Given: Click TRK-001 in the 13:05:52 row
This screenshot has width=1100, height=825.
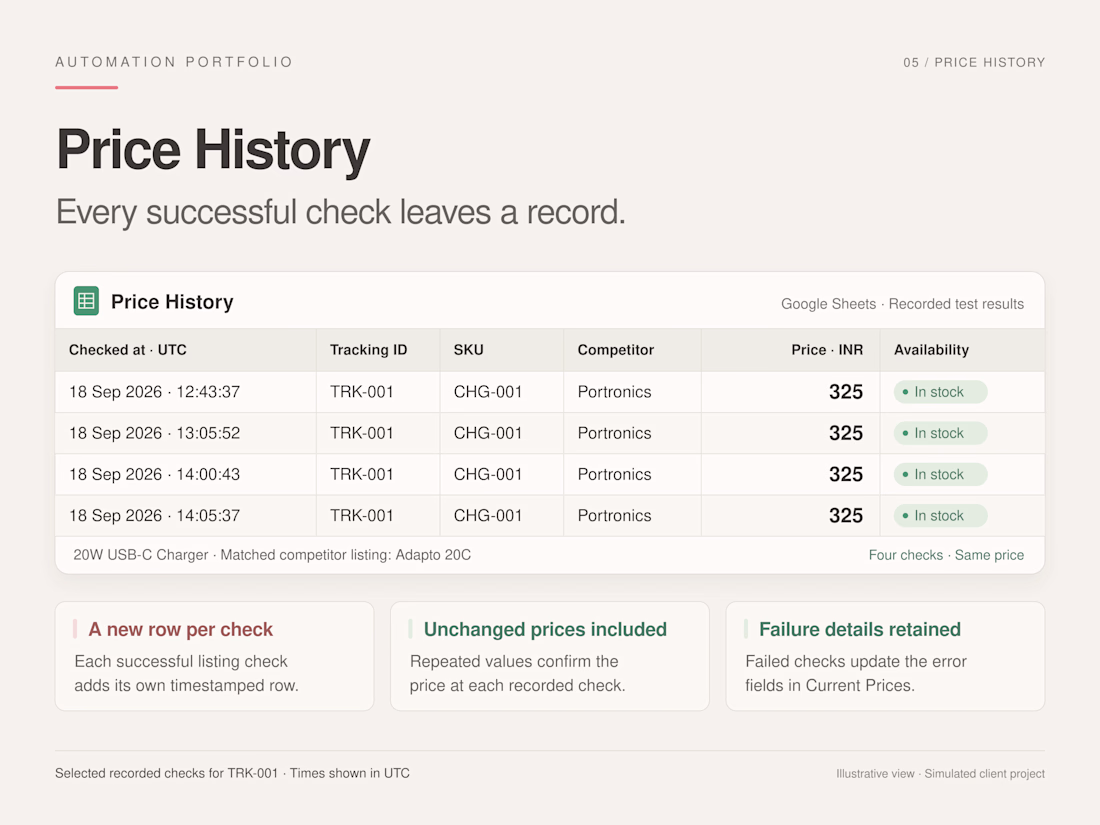Looking at the screenshot, I should (x=361, y=433).
